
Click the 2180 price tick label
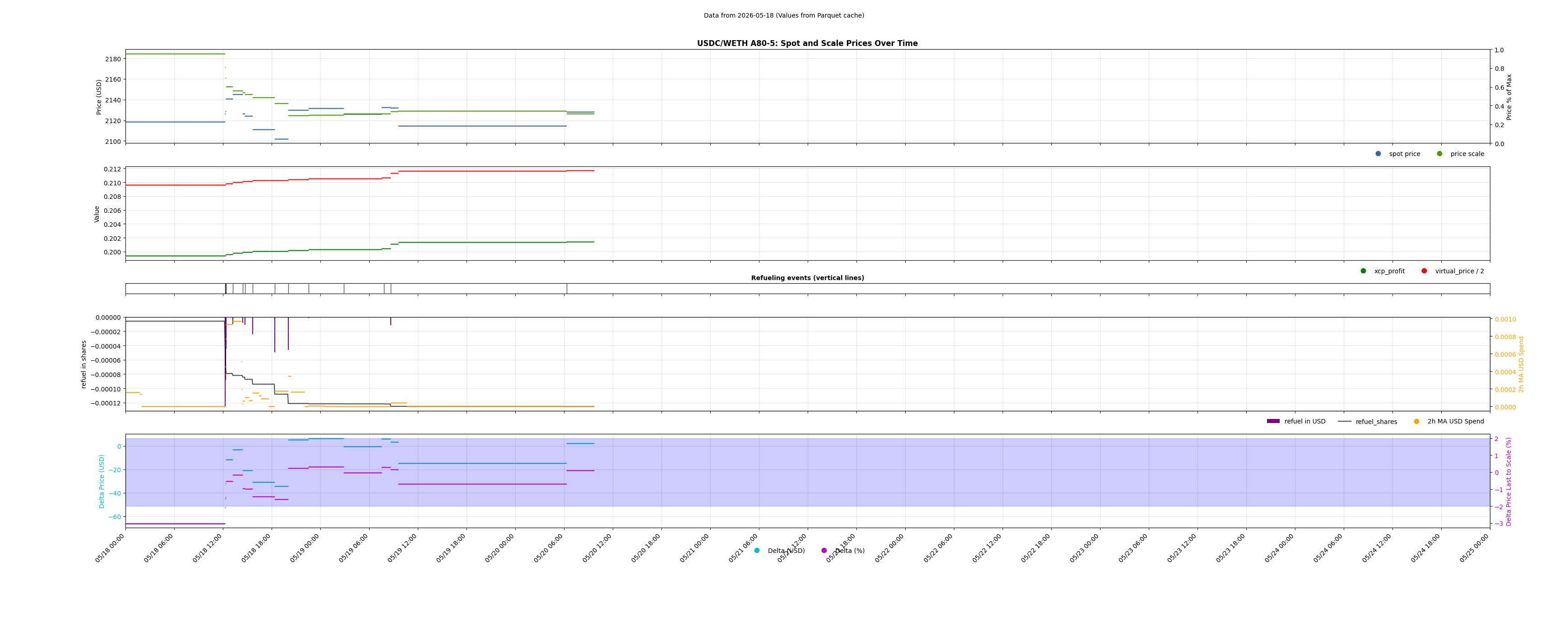coord(113,59)
